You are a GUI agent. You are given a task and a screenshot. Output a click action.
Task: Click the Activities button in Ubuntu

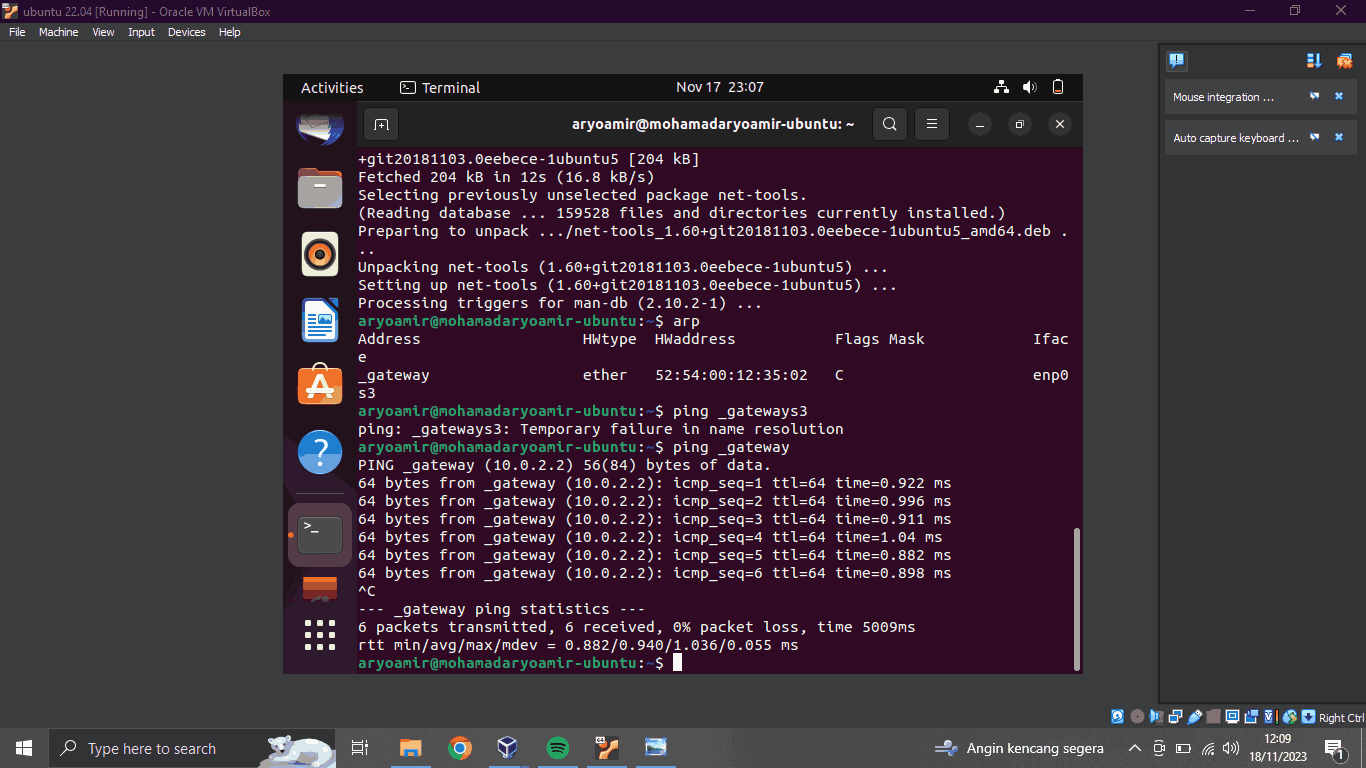332,88
